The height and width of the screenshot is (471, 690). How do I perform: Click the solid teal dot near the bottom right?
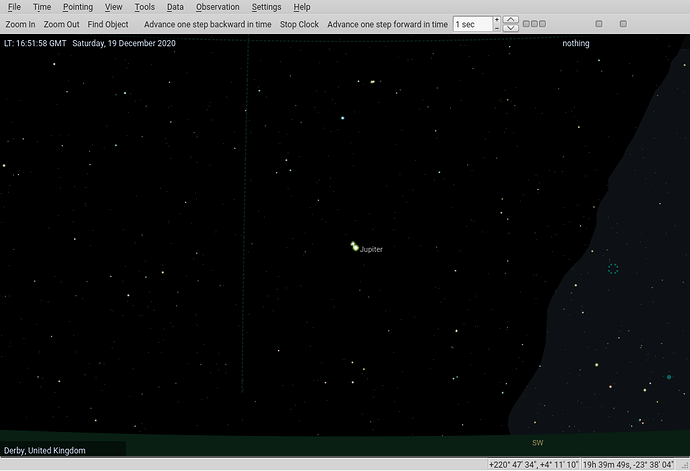coord(669,377)
